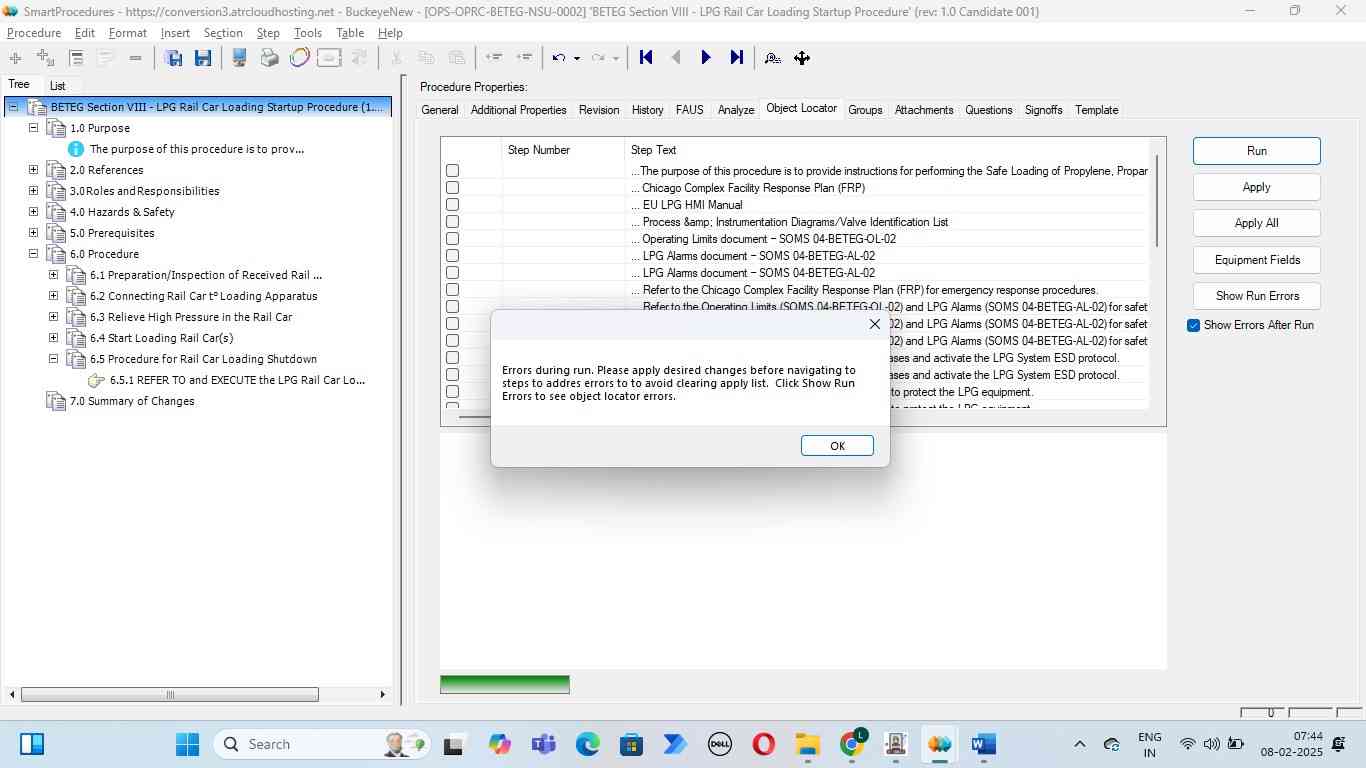Click the Apply All button
This screenshot has height=768, width=1366.
tap(1257, 223)
